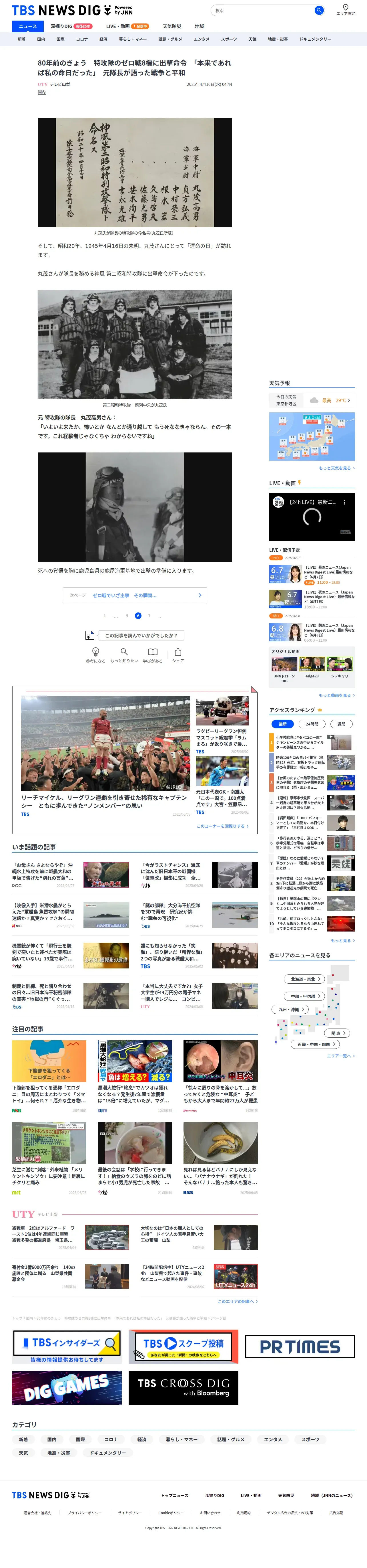Click このエリアの記事へ link
The width and height of the screenshot is (367, 1568).
(x=238, y=1301)
